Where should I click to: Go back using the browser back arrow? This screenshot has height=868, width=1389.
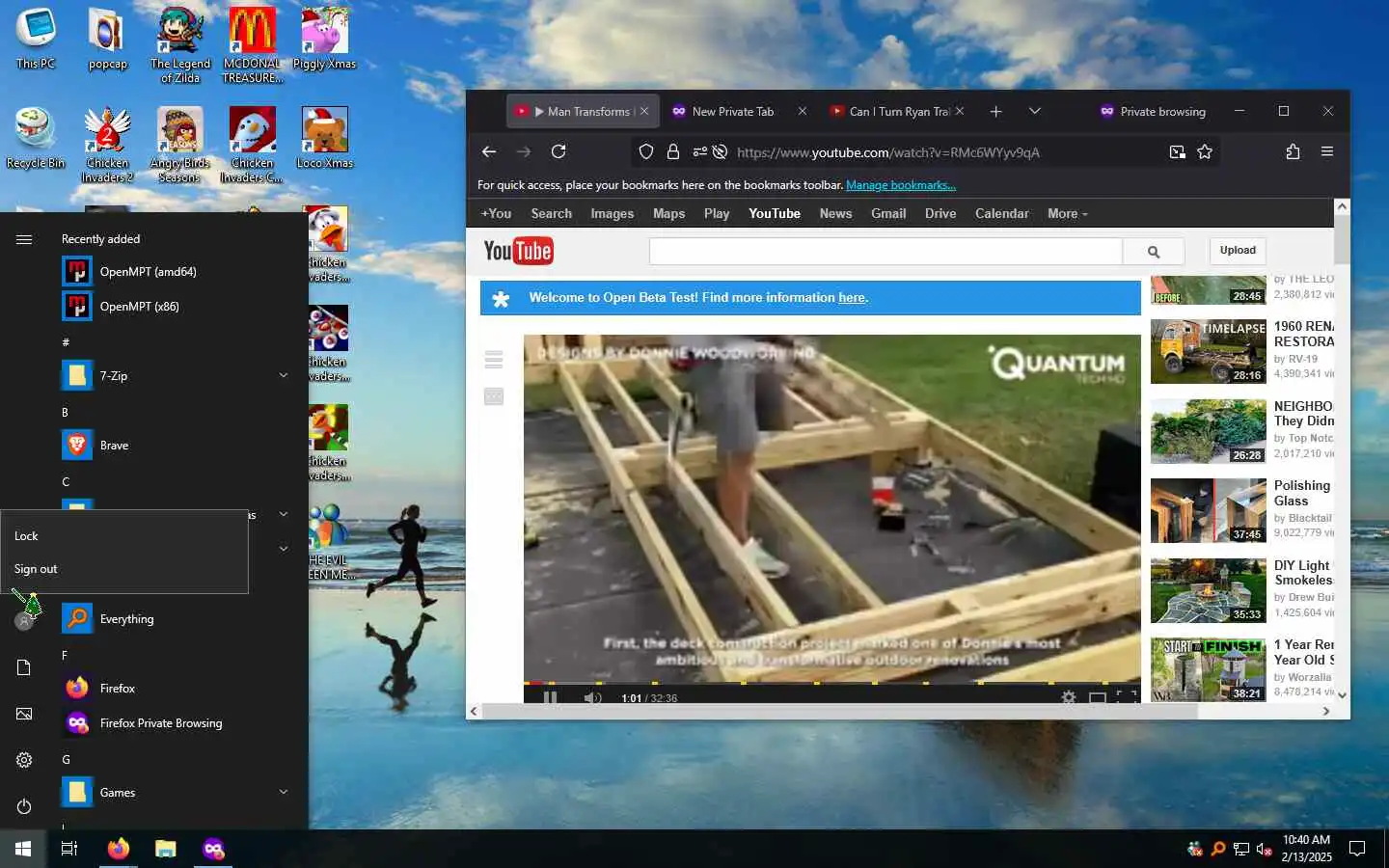489,151
